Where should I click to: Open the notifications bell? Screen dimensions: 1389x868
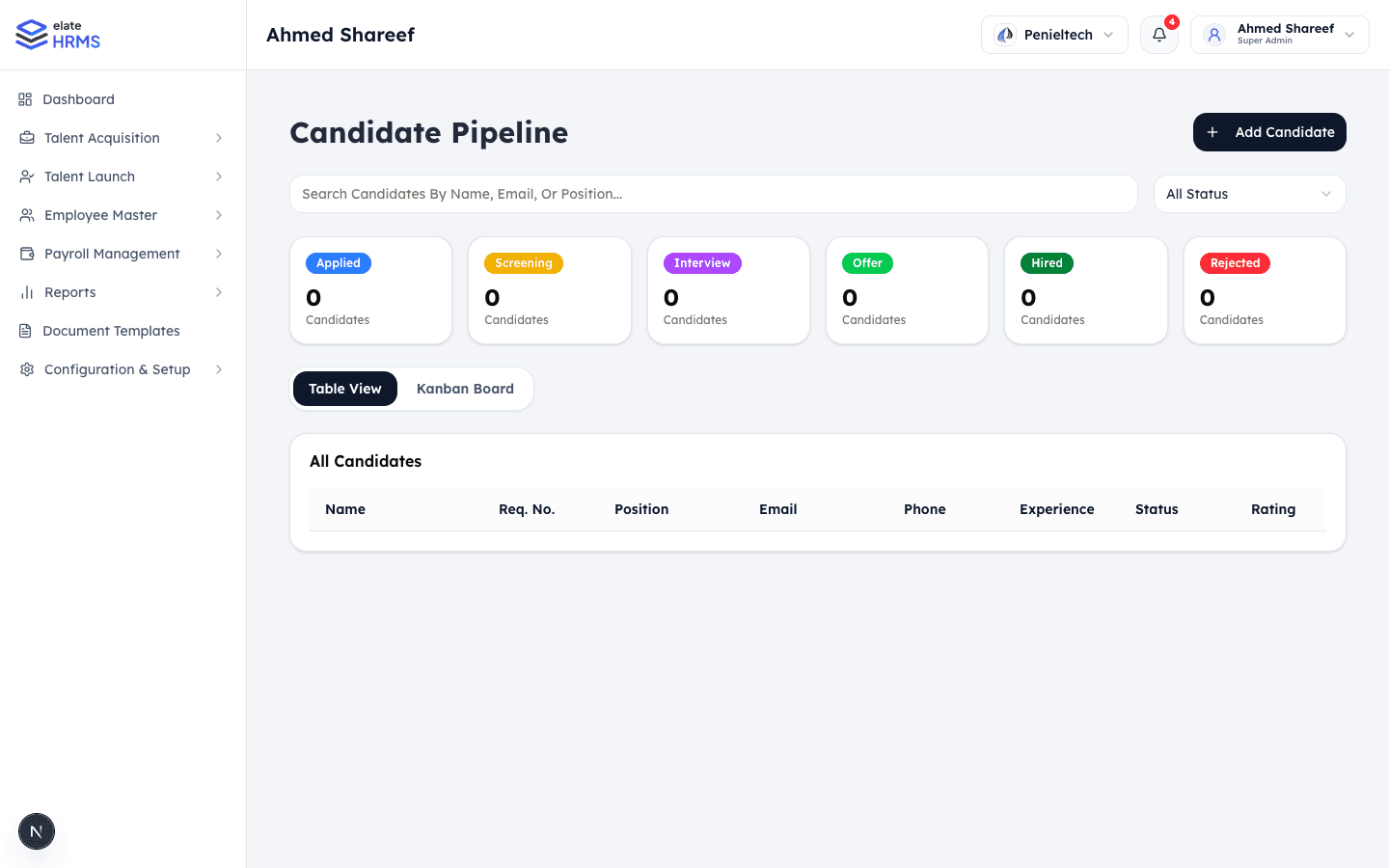1158,35
